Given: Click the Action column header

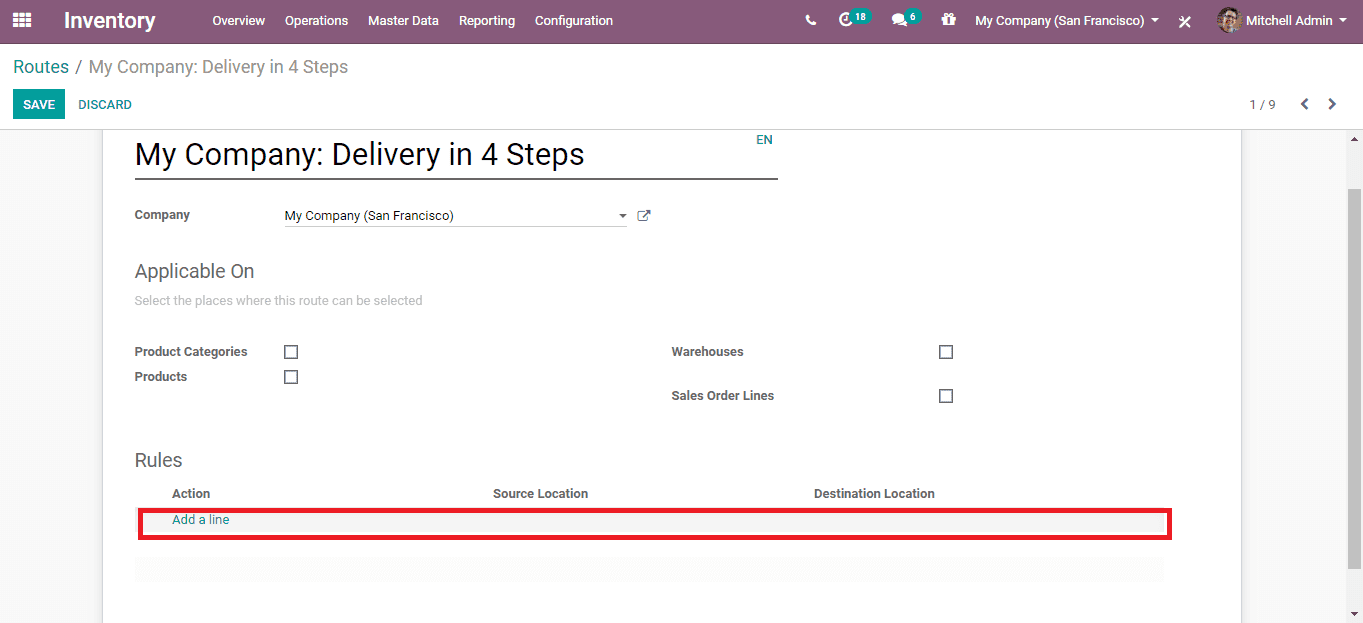Looking at the screenshot, I should tap(191, 494).
